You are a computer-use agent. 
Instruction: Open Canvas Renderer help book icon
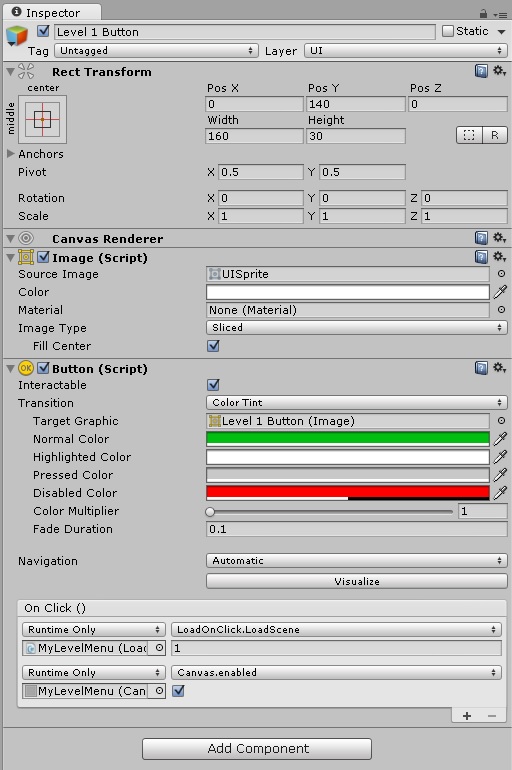[481, 238]
